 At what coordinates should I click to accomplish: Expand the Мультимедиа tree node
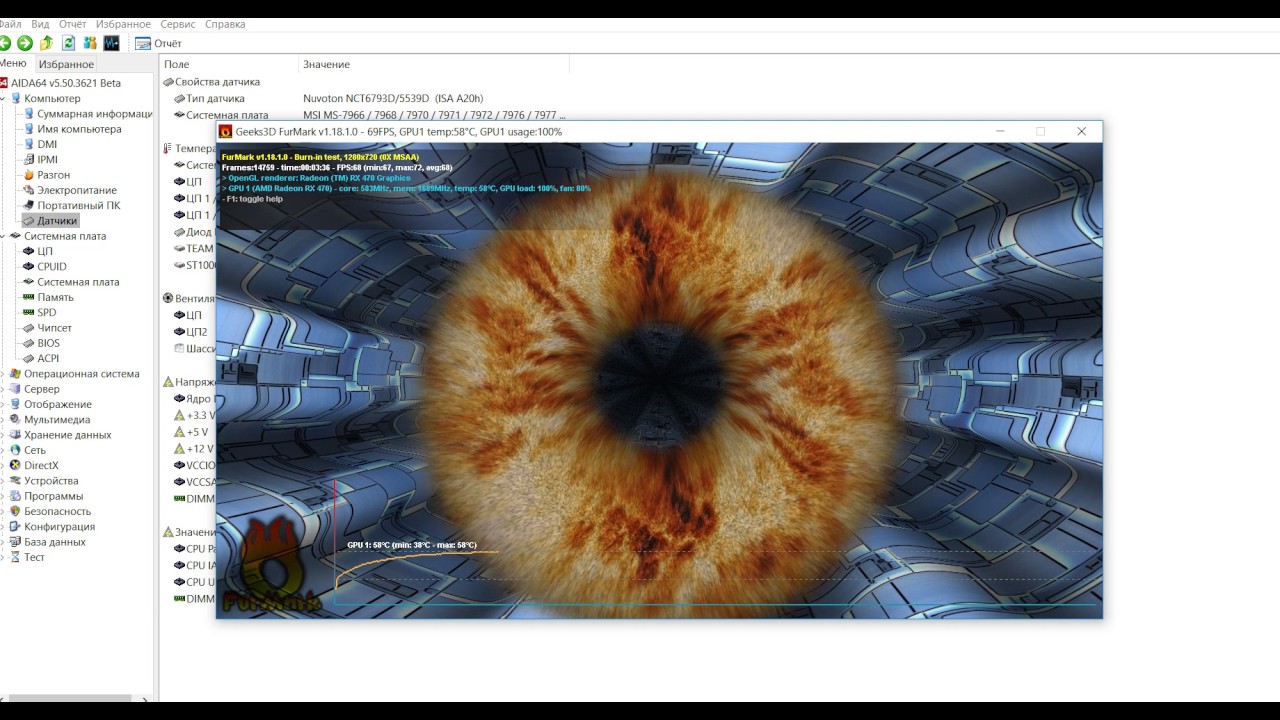(3, 420)
